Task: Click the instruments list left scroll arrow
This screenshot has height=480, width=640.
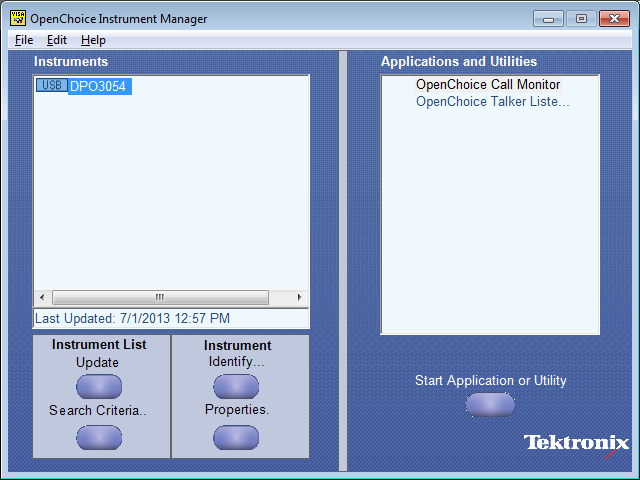Action: (42, 298)
